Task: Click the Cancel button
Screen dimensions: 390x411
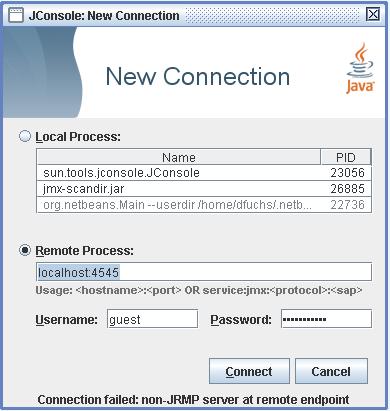Action: pyautogui.click(x=331, y=371)
